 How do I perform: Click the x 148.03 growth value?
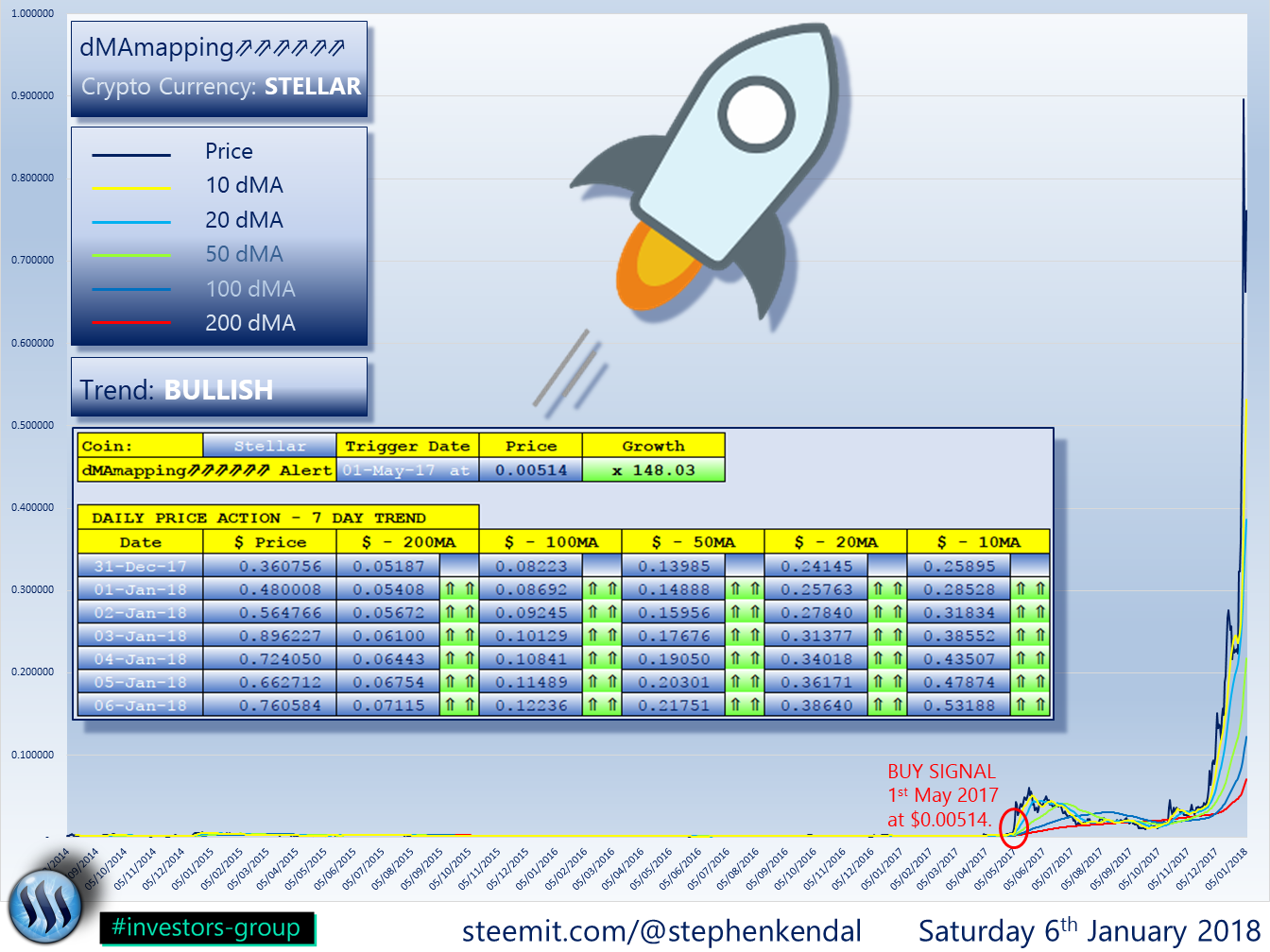coord(653,469)
